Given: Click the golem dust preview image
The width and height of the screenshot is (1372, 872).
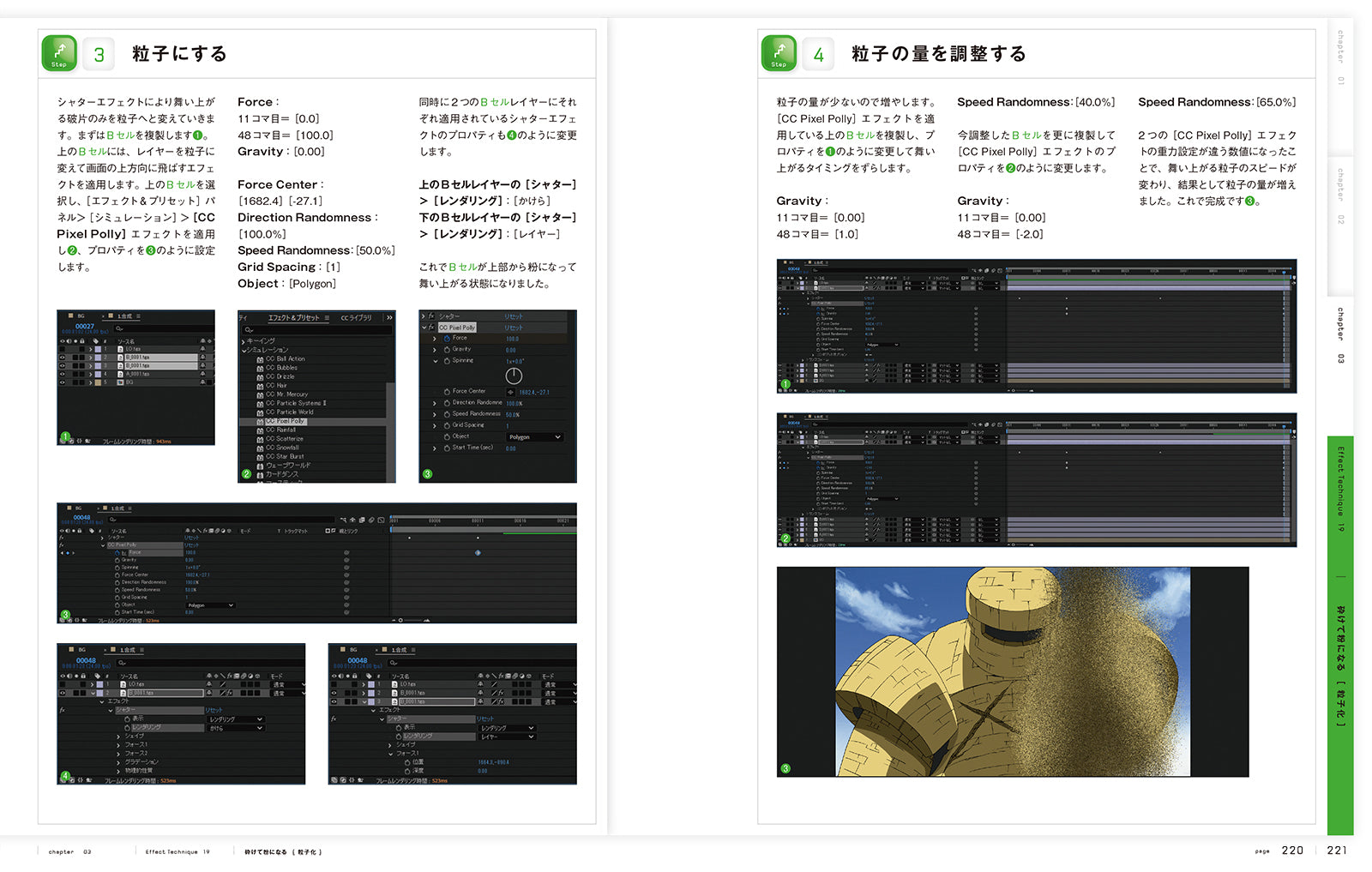Looking at the screenshot, I should click(x=1013, y=671).
